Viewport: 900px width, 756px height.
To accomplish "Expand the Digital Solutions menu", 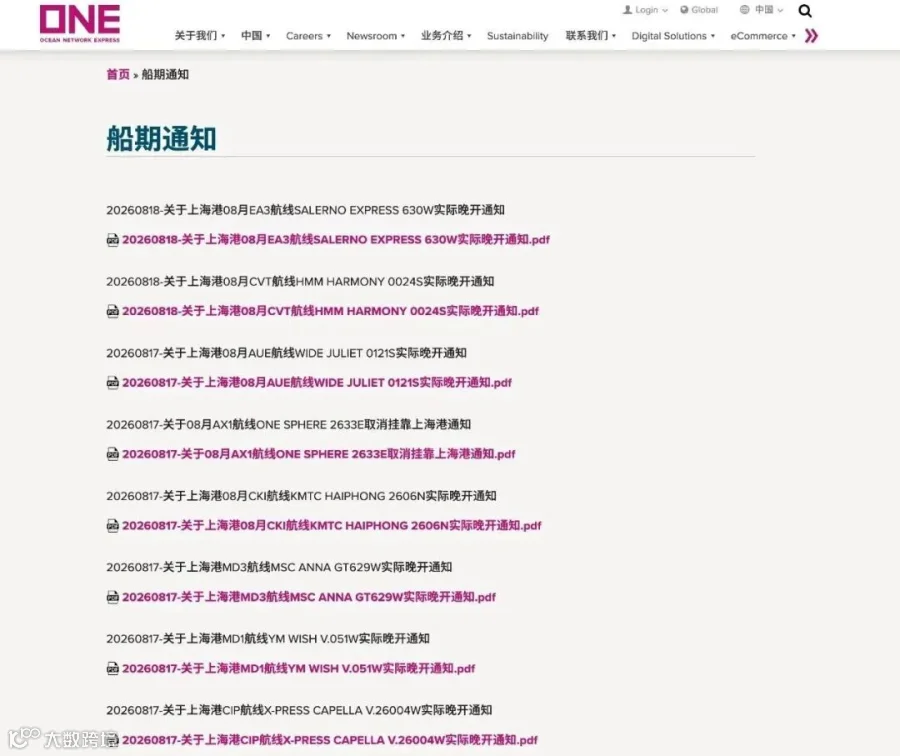I will (x=673, y=36).
